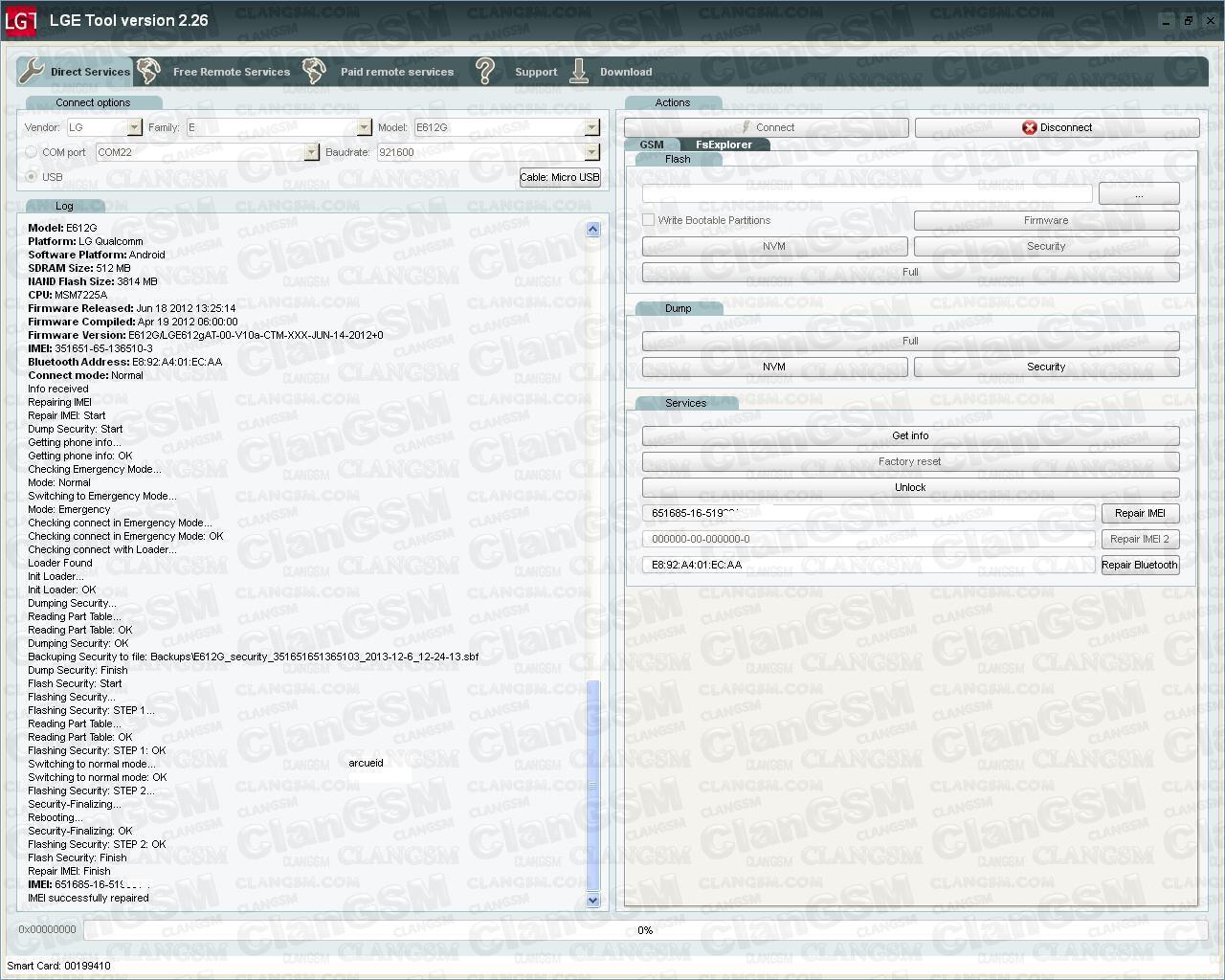Click the Firmware flash button
This screenshot has width=1225, height=980.
click(1046, 220)
